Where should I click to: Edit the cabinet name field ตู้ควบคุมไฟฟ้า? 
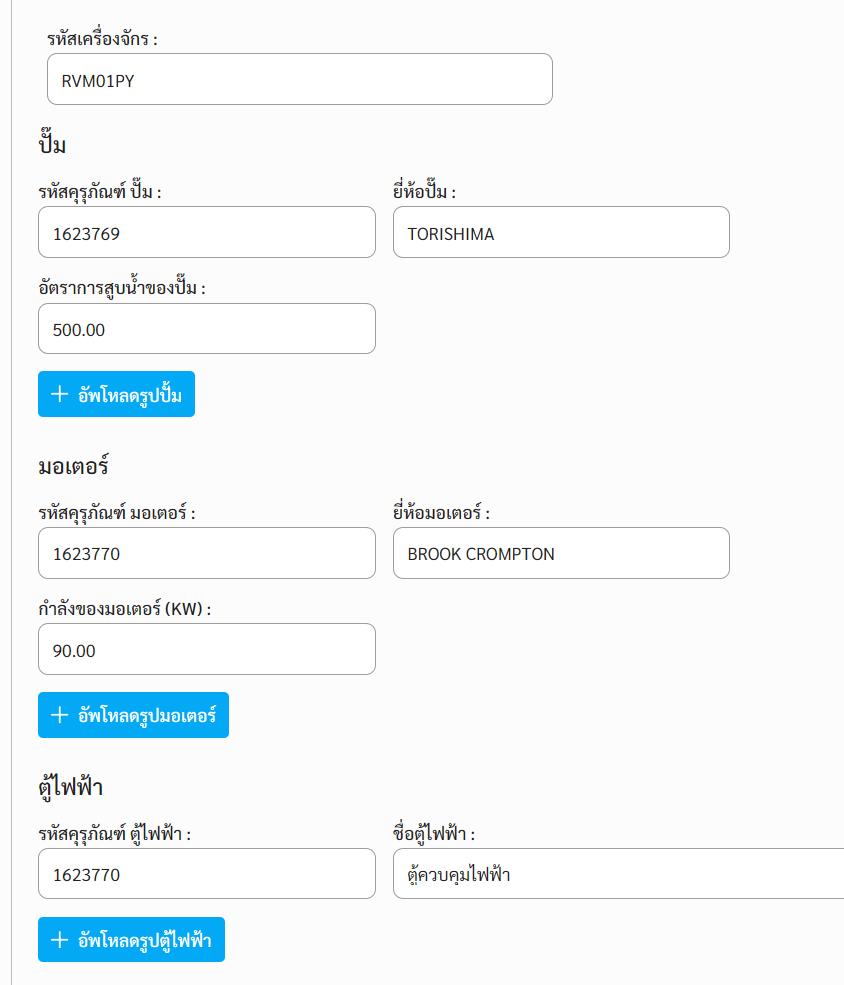click(x=619, y=873)
